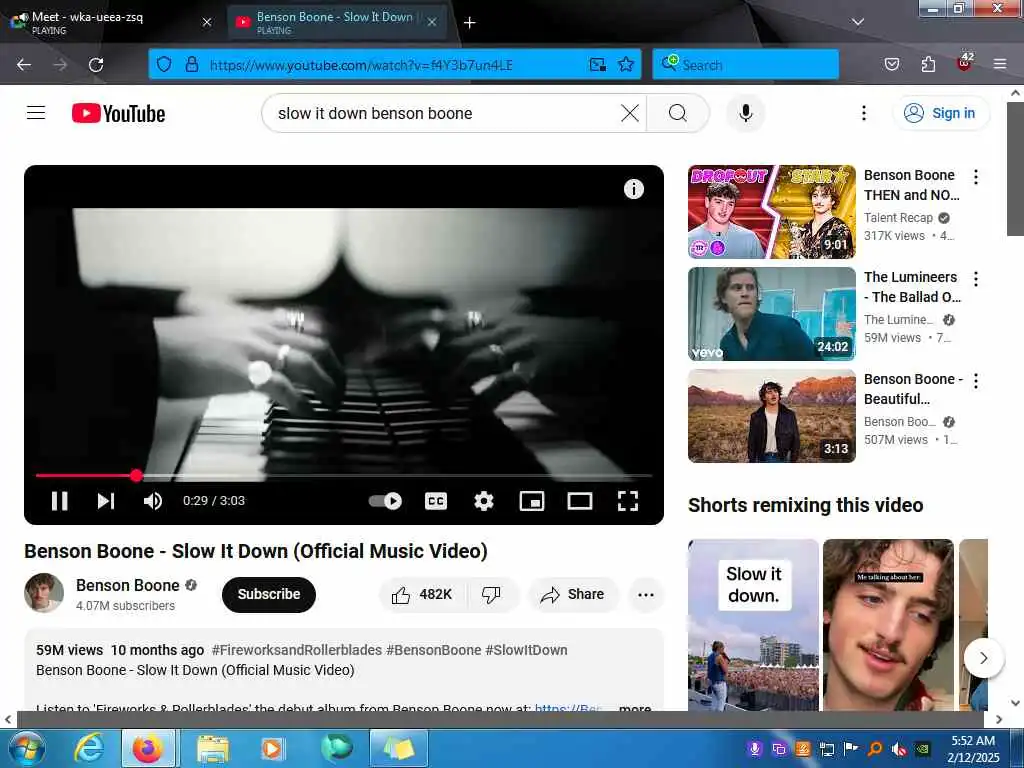The image size is (1024, 768).
Task: Show next shorts with arrow
Action: click(x=983, y=658)
